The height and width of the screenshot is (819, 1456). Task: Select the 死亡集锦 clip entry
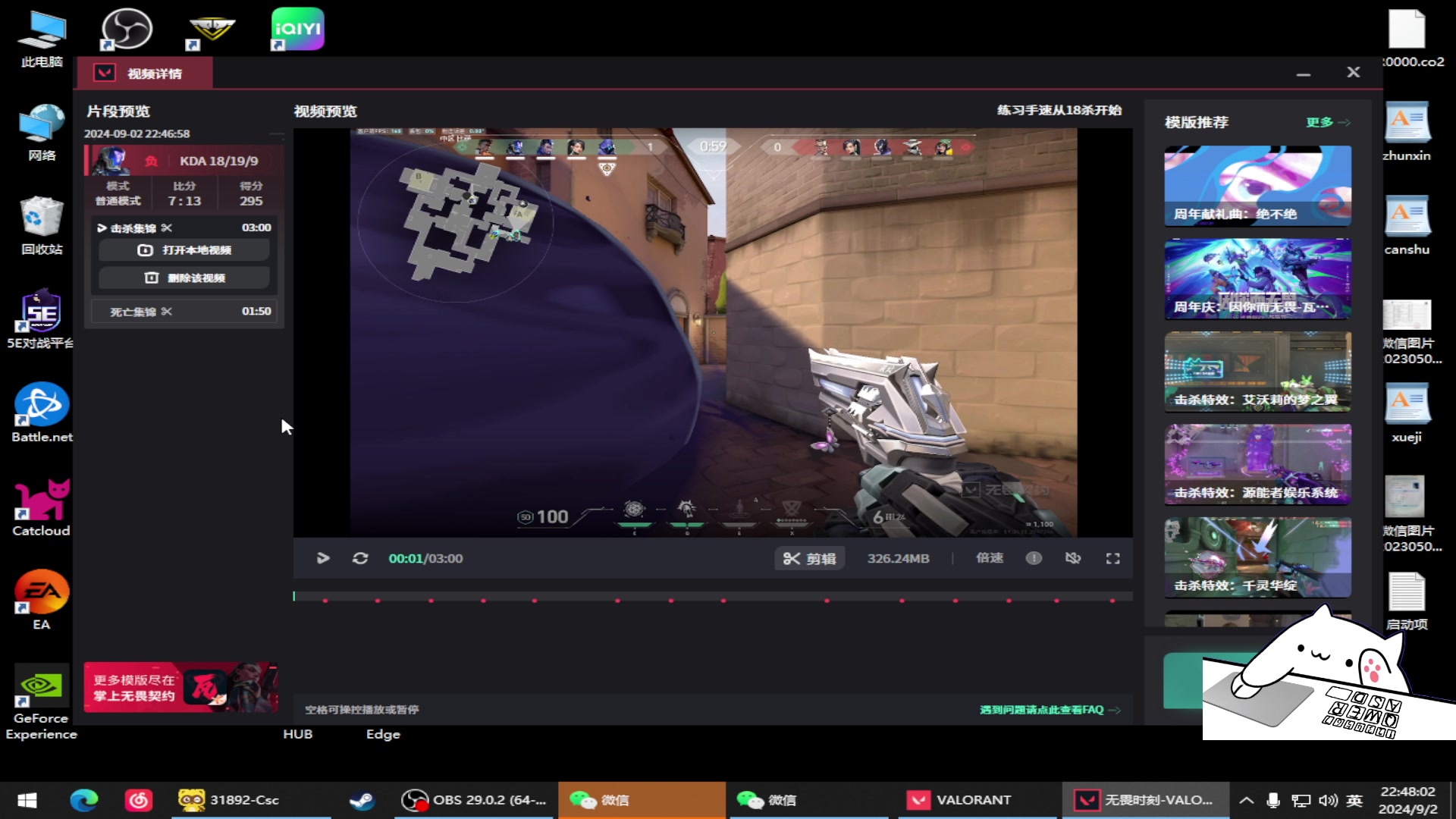(x=184, y=312)
